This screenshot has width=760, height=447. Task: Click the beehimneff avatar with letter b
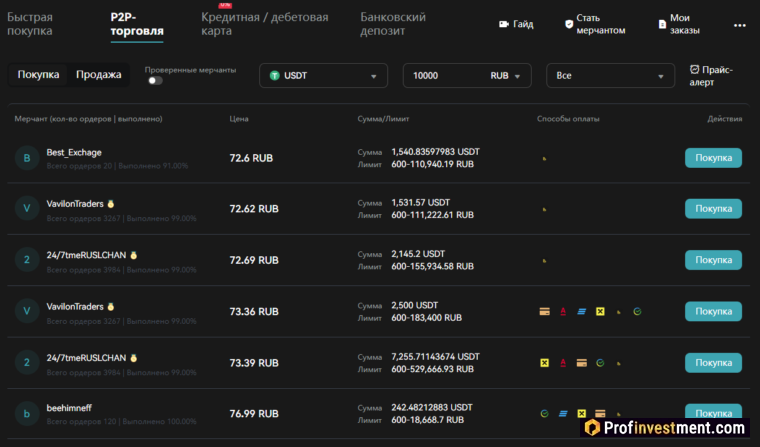[x=27, y=414]
